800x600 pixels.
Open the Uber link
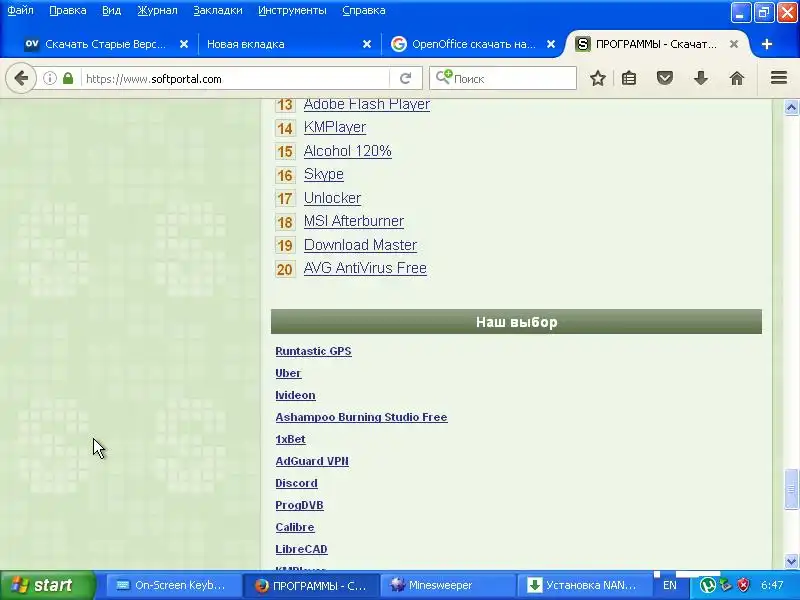288,373
